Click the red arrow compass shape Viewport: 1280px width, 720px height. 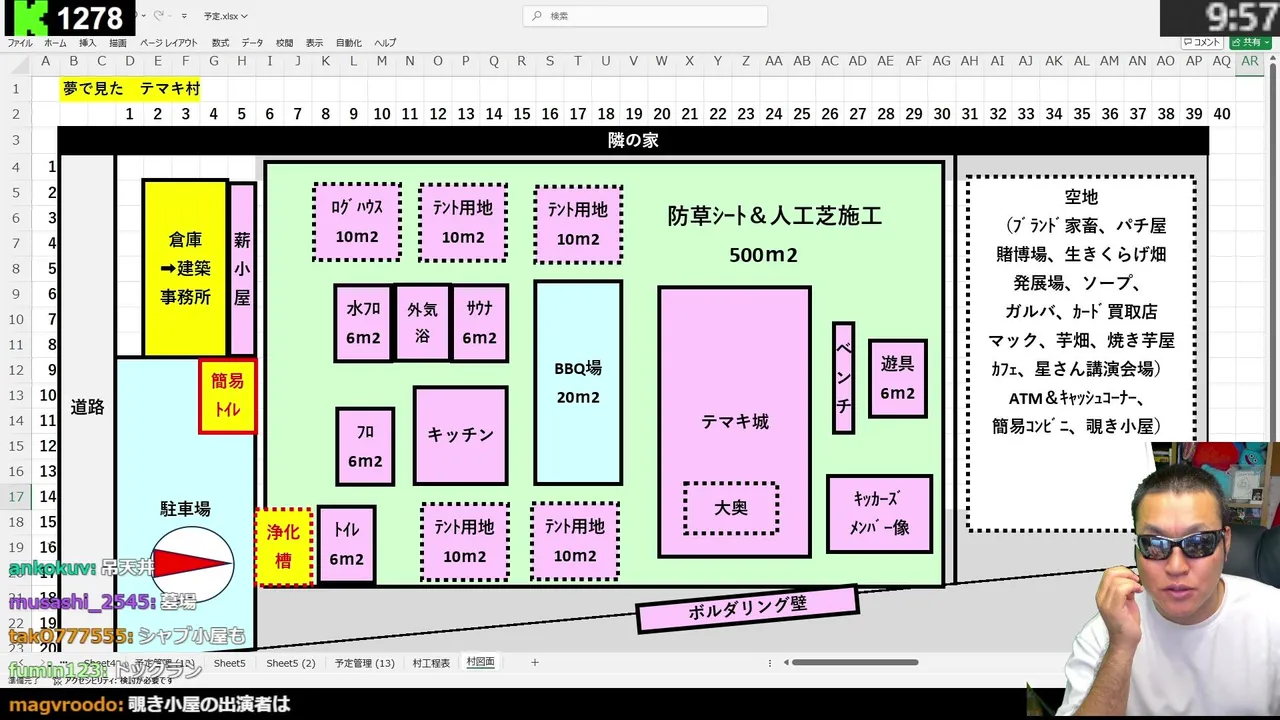[x=192, y=564]
